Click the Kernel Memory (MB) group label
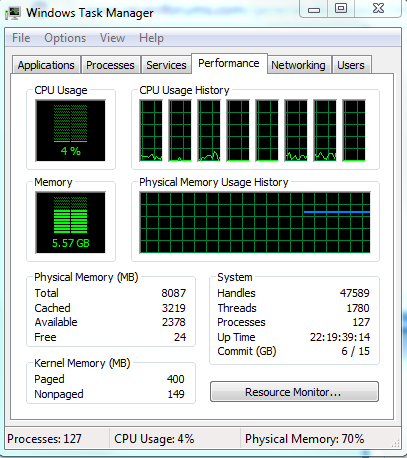 [x=82, y=363]
